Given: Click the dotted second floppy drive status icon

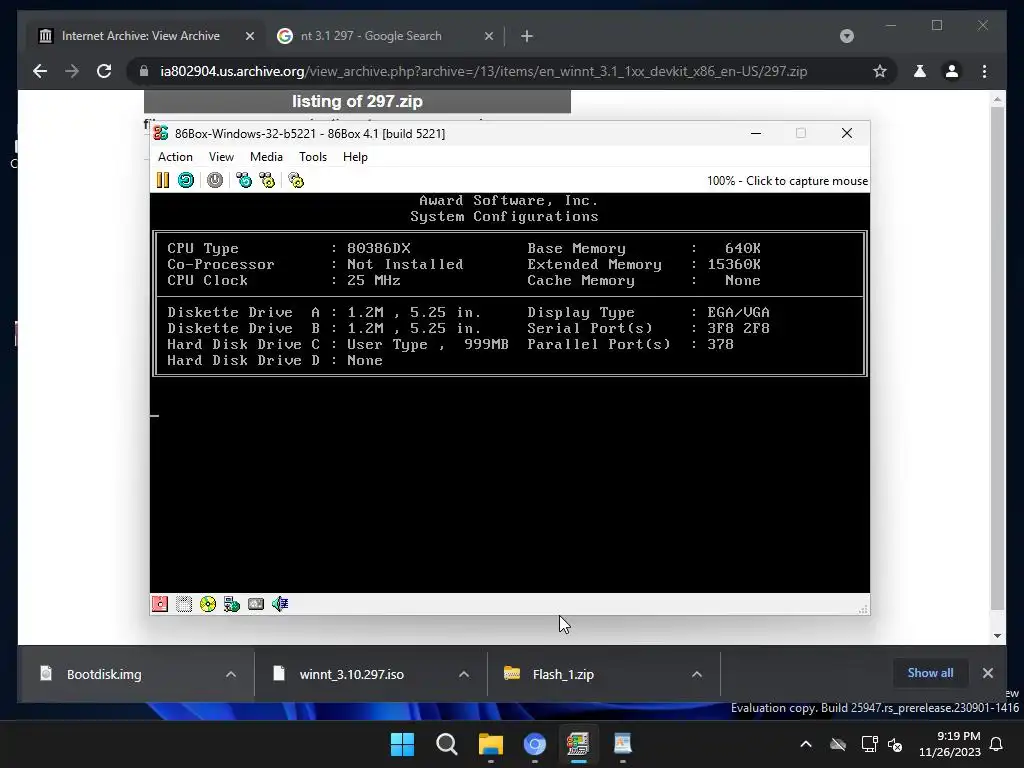Looking at the screenshot, I should (x=184, y=604).
